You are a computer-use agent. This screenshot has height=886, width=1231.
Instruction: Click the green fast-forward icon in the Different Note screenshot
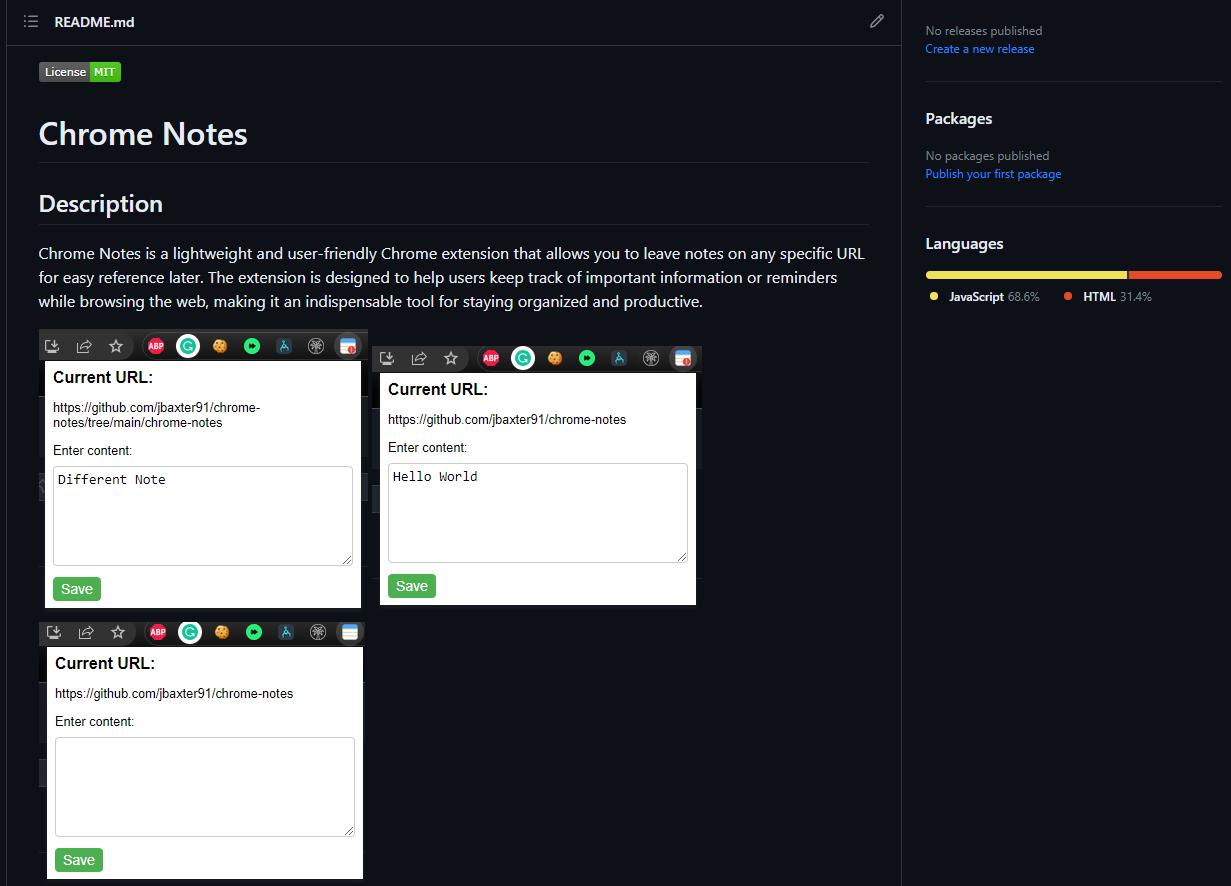point(252,346)
